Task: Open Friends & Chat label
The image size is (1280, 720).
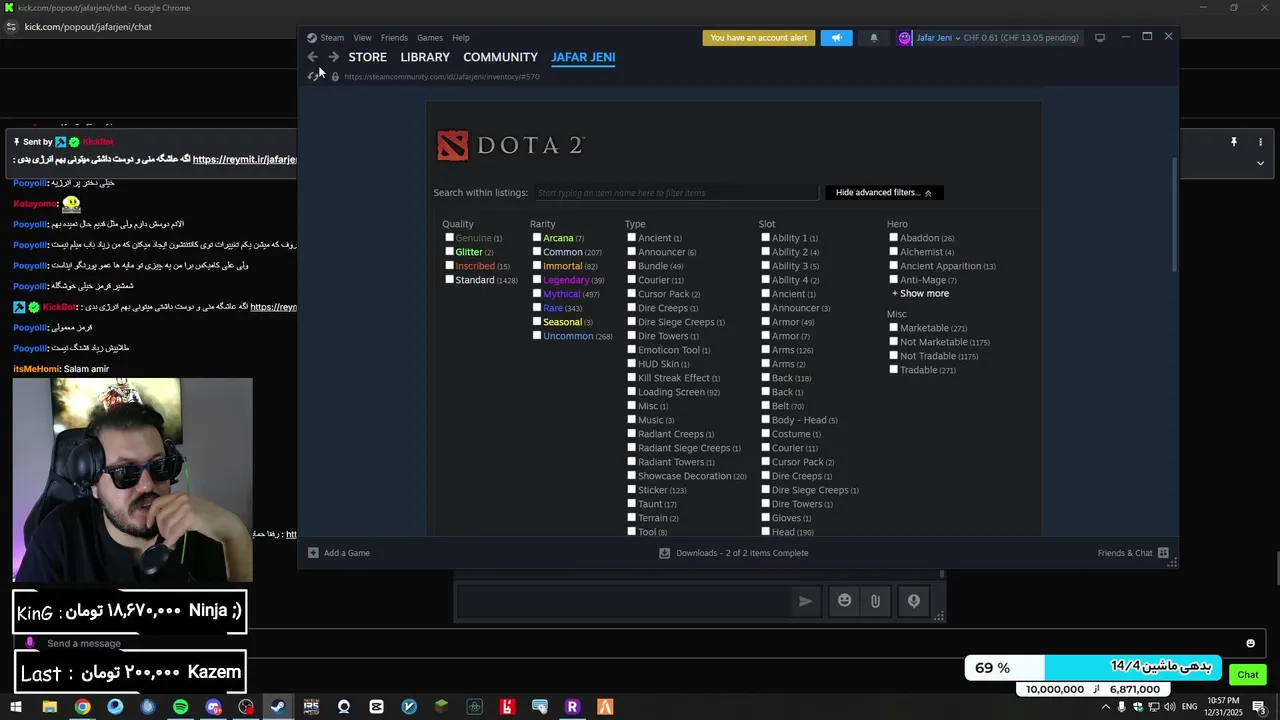Action: point(1125,553)
